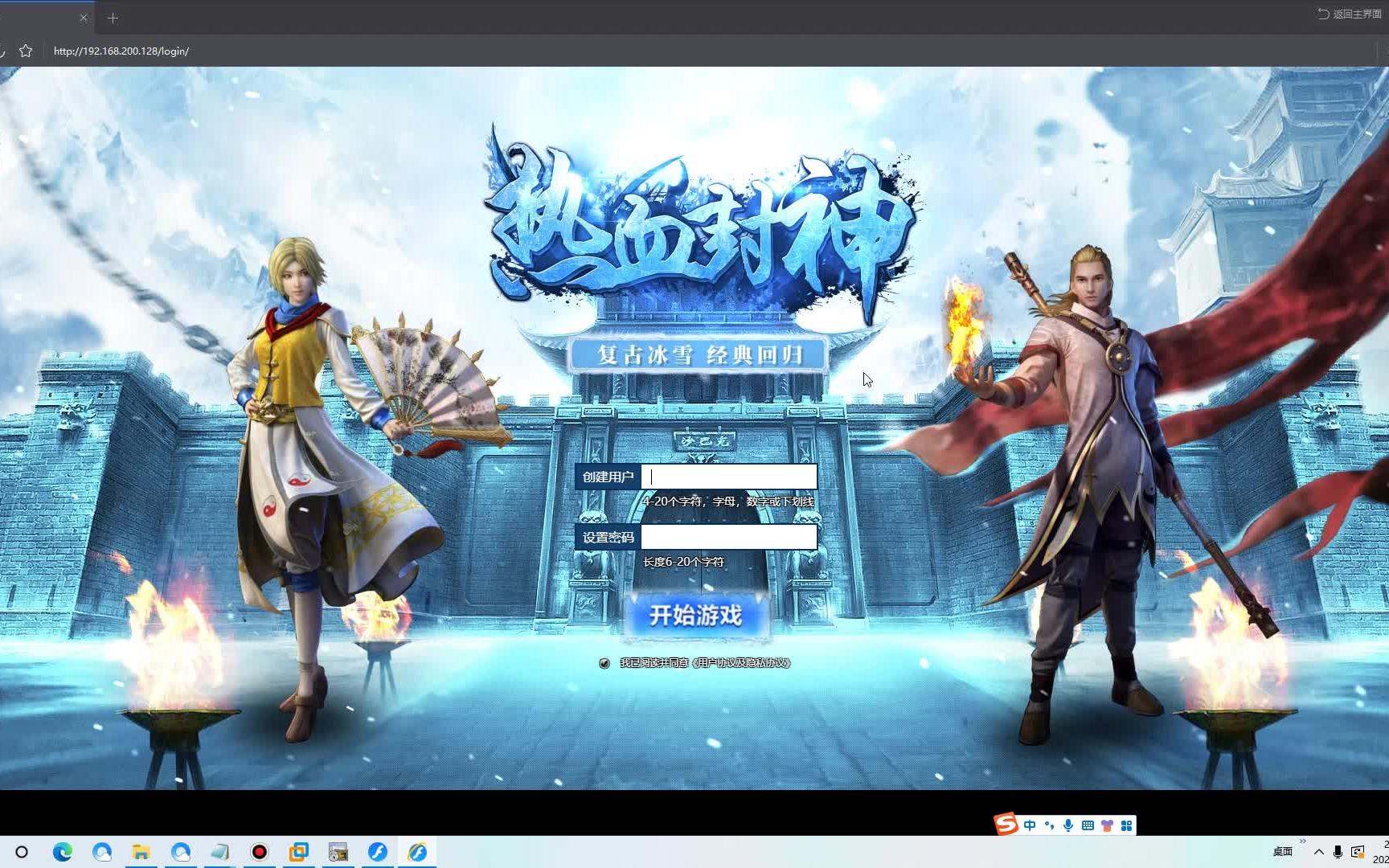1389x868 pixels.
Task: Open the IME toolbox grid icon
Action: pyautogui.click(x=1126, y=825)
